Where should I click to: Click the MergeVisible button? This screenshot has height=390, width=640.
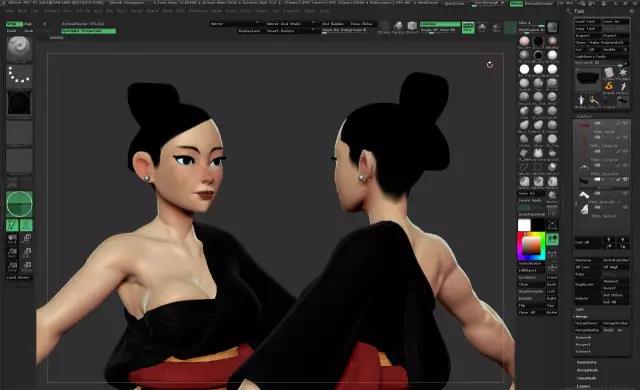587,330
